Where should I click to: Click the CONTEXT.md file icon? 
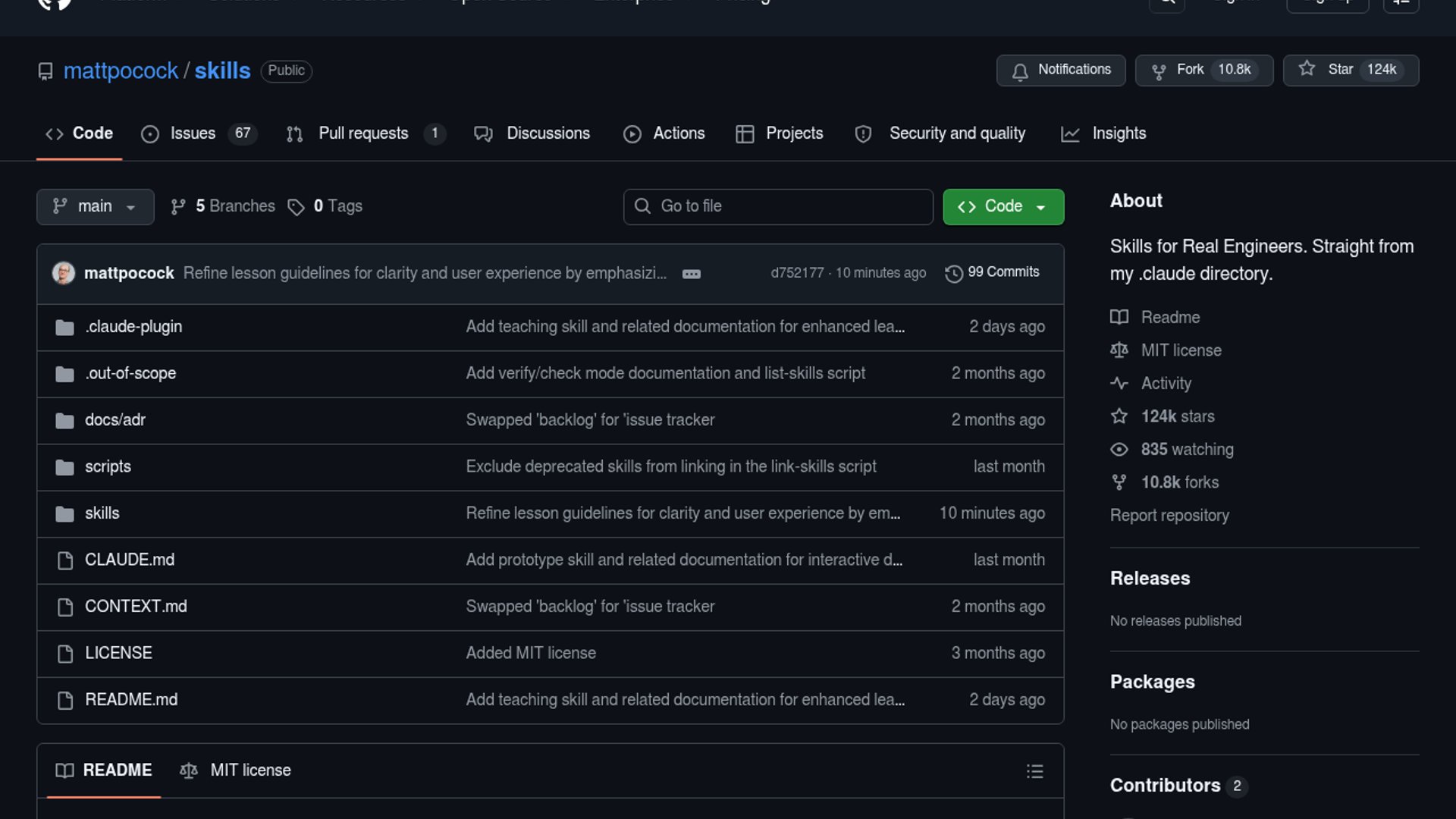point(65,607)
